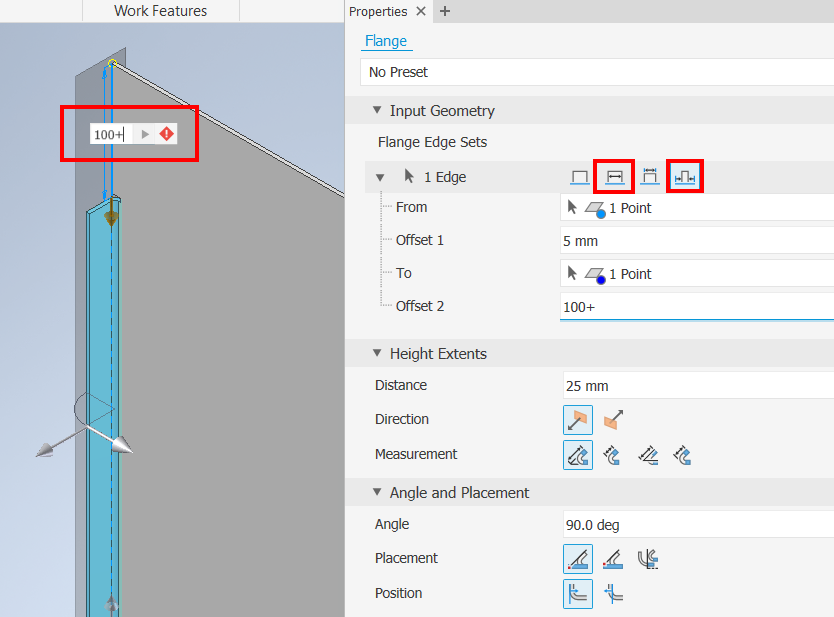Enable the first Direction option
The width and height of the screenshot is (834, 617).
click(x=578, y=419)
